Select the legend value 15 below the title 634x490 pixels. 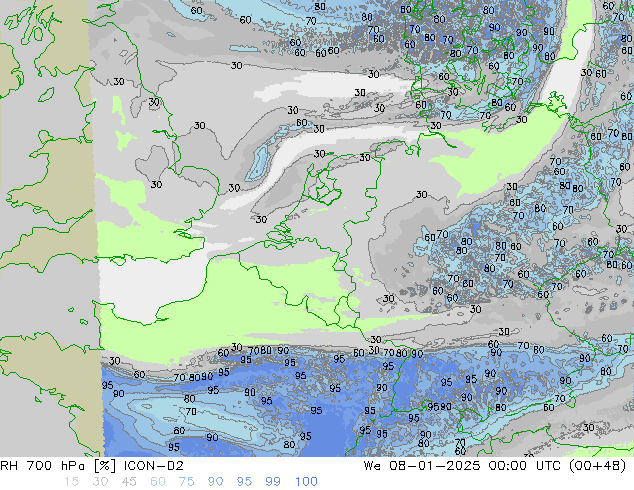tap(72, 482)
